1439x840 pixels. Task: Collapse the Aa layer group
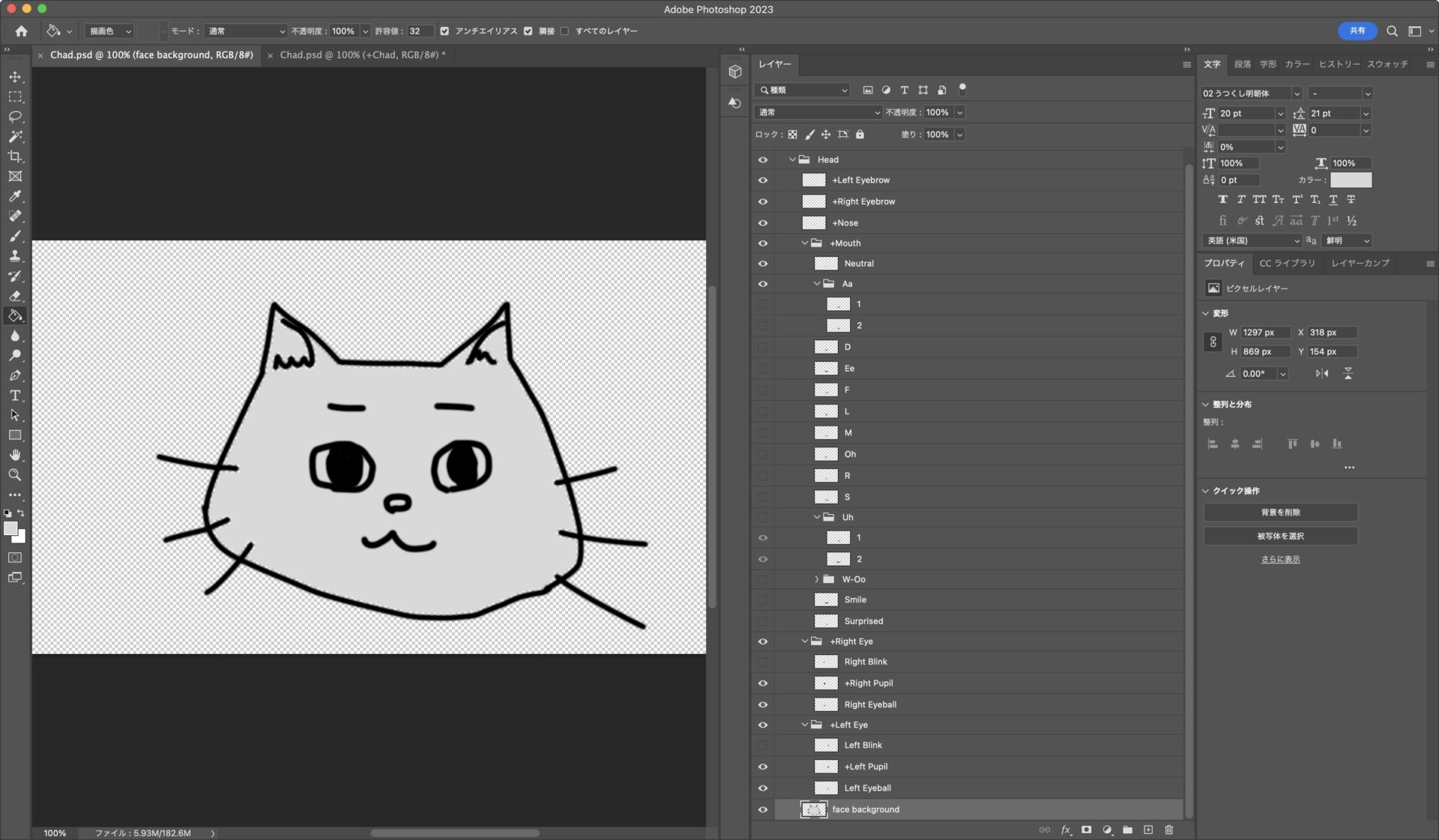[817, 283]
